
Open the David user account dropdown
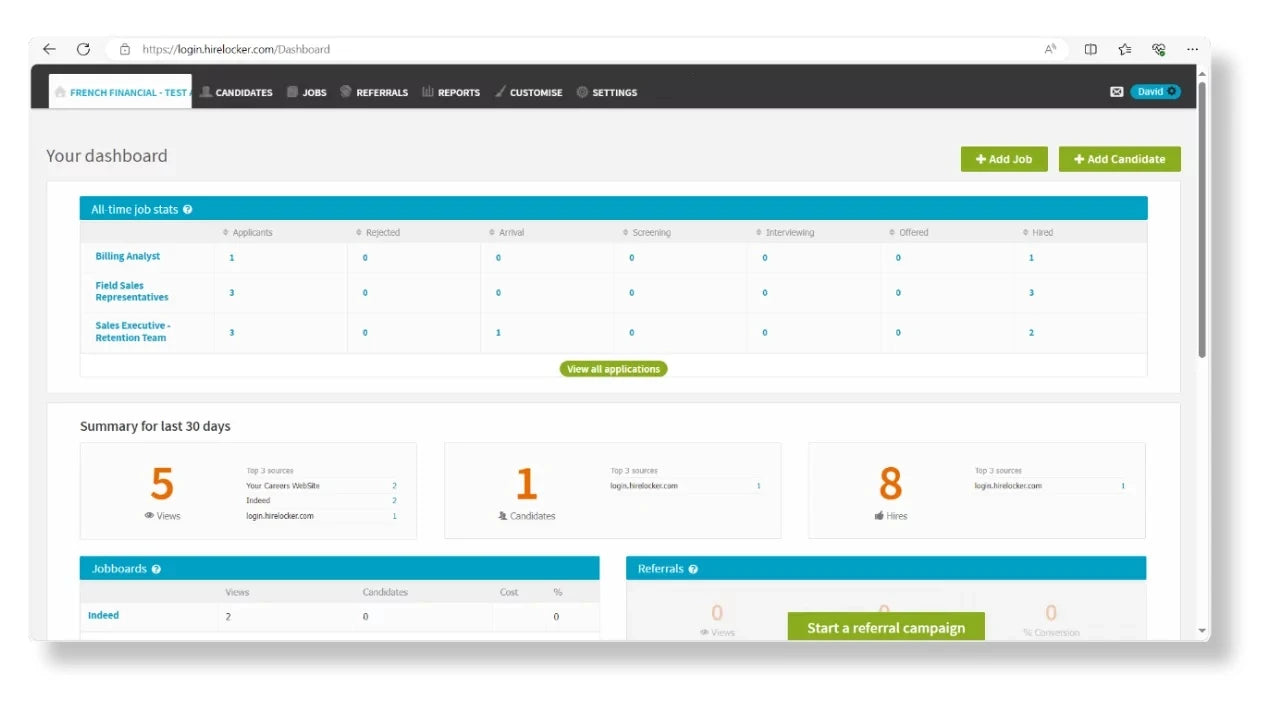(x=1155, y=92)
